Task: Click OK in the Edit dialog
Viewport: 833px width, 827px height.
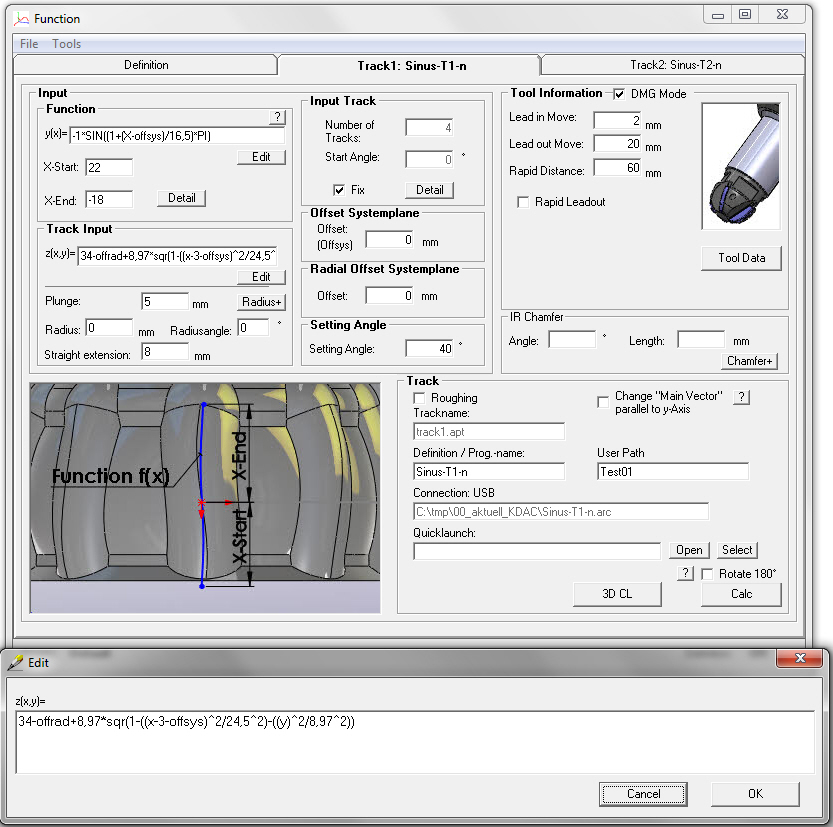Action: (x=755, y=794)
